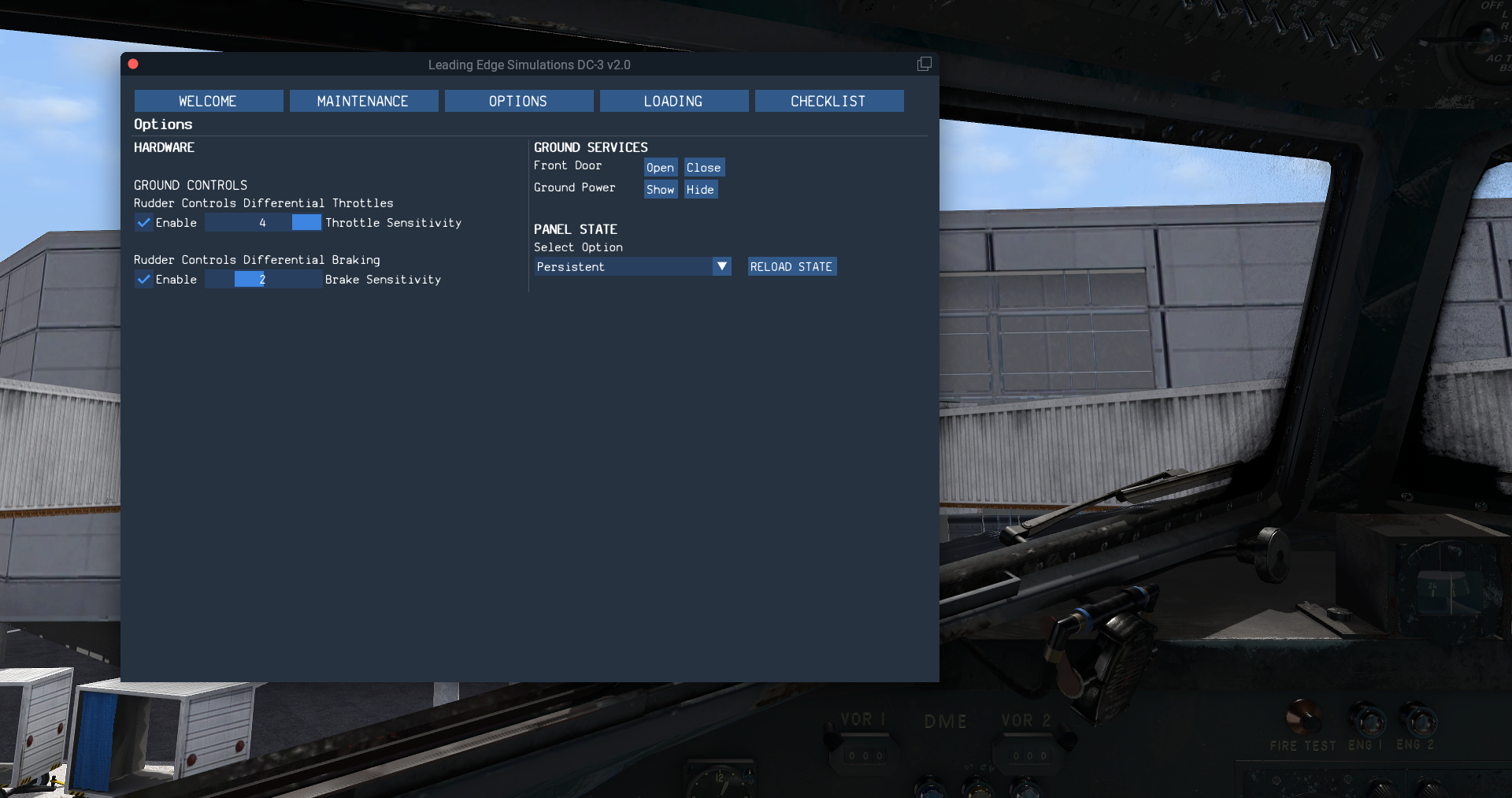The image size is (1512, 798).
Task: Click the Throttle Sensitivity label
Action: pyautogui.click(x=394, y=223)
